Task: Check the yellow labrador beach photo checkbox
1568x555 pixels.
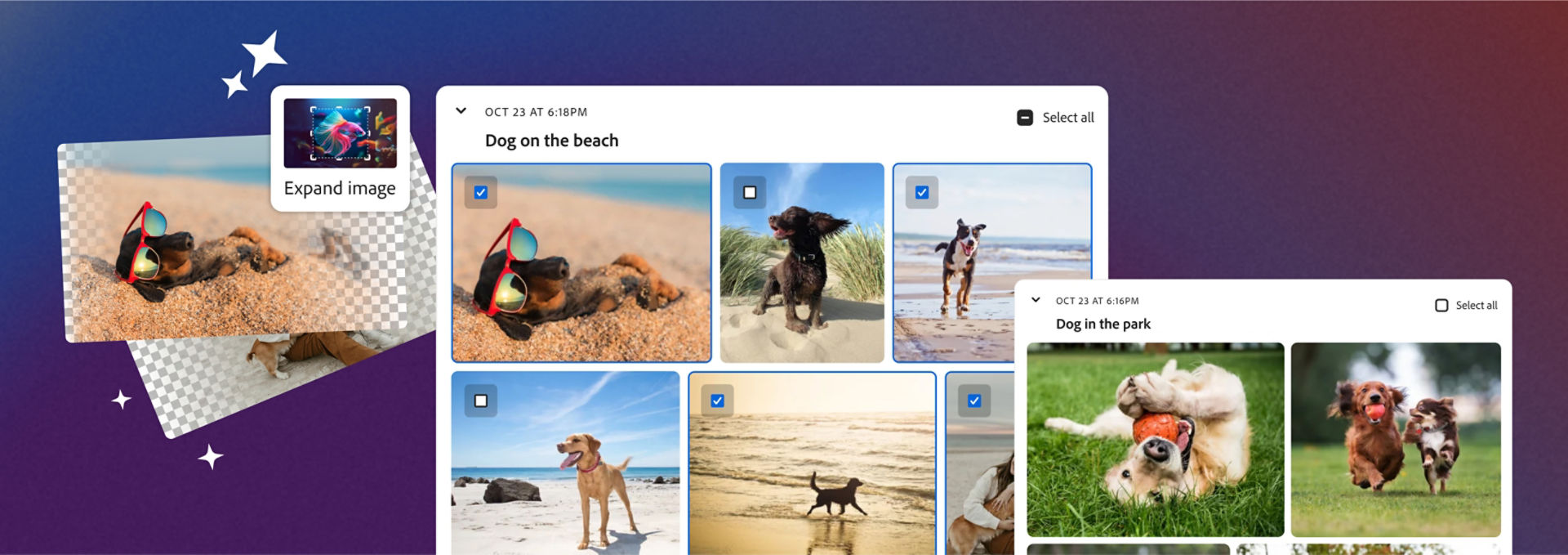Action: 481,401
